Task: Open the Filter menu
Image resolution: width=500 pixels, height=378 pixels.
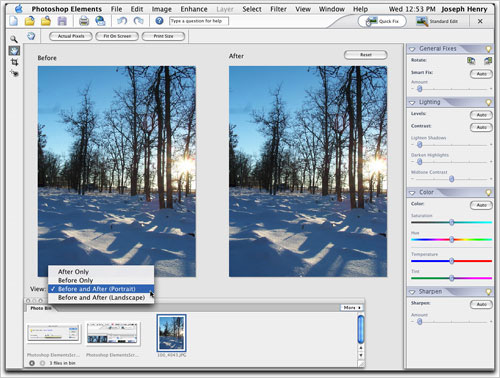Action: (278, 9)
